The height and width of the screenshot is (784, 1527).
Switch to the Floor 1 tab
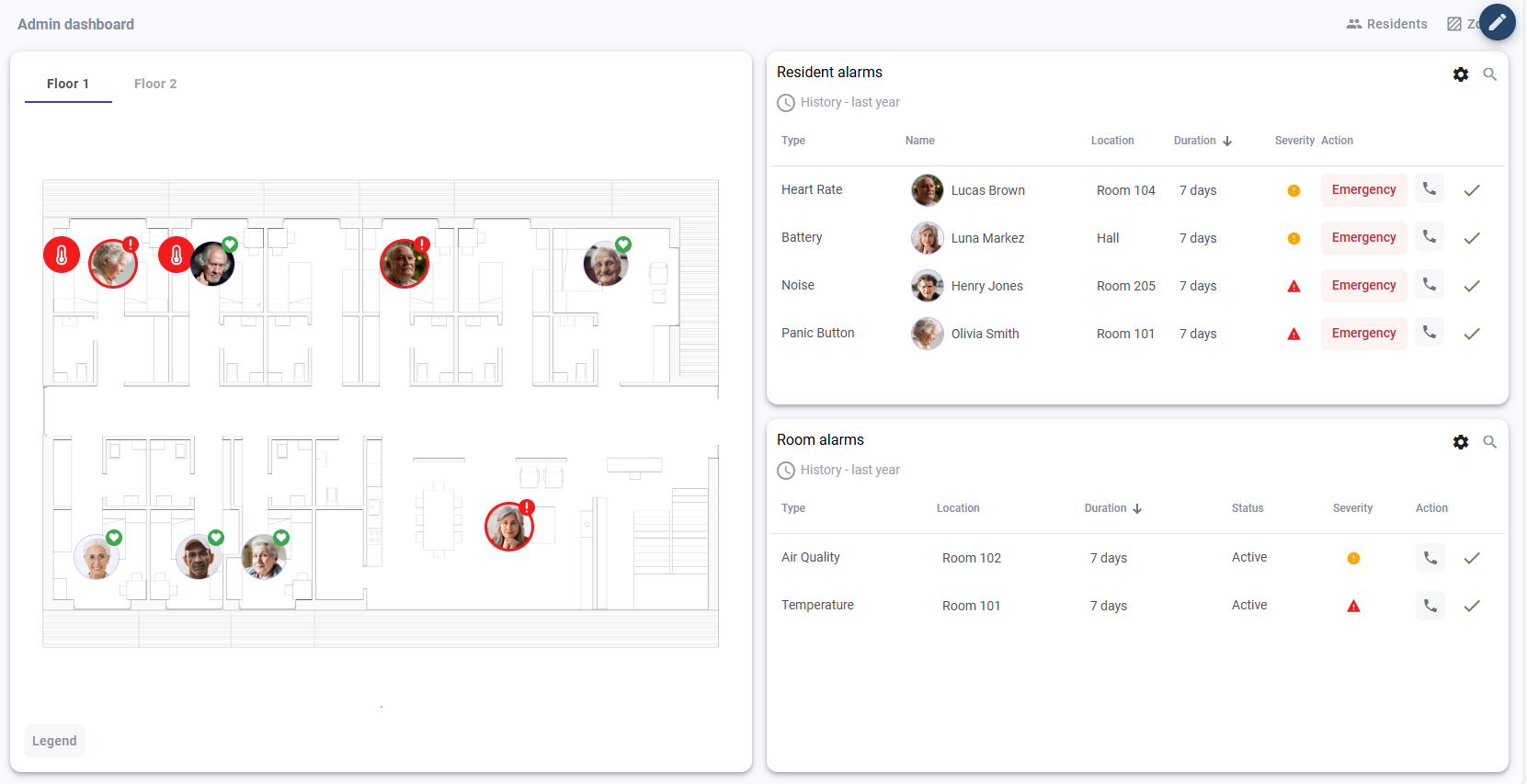coord(68,84)
